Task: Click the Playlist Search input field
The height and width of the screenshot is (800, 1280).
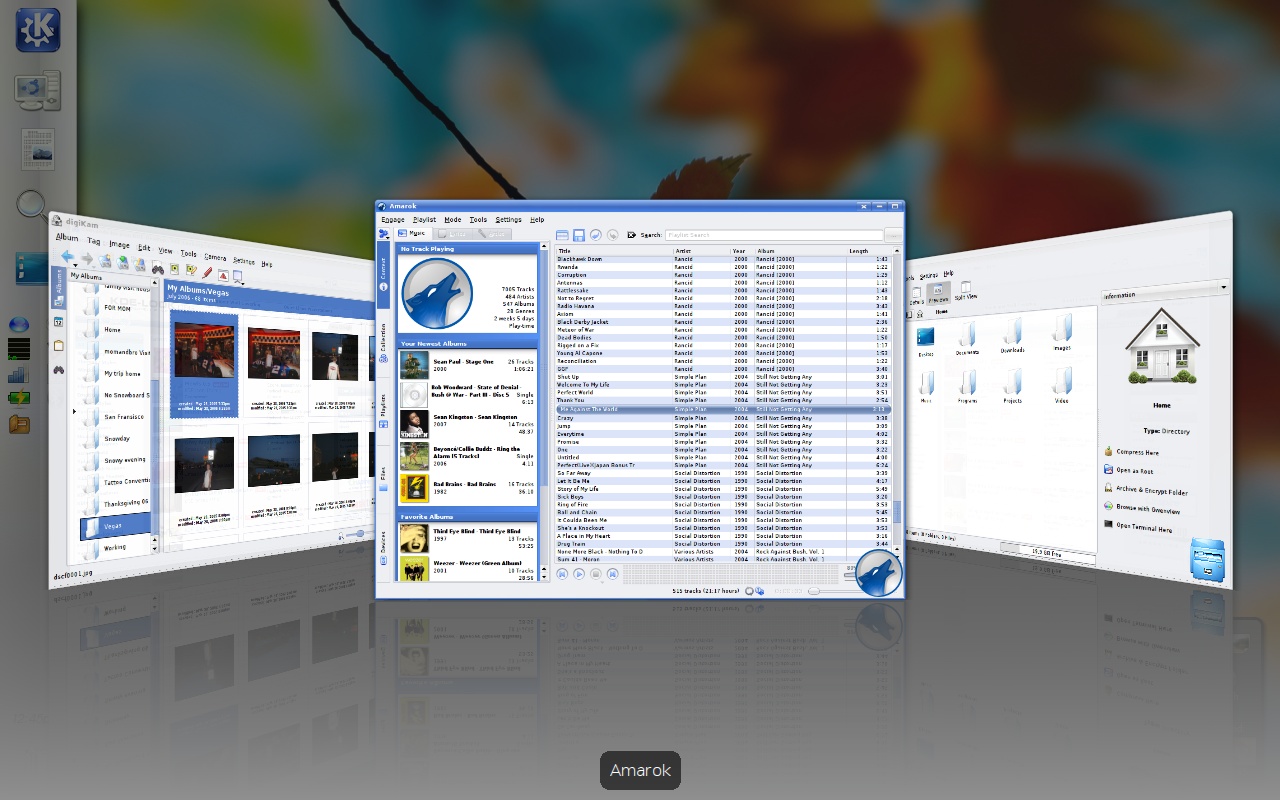Action: [774, 235]
